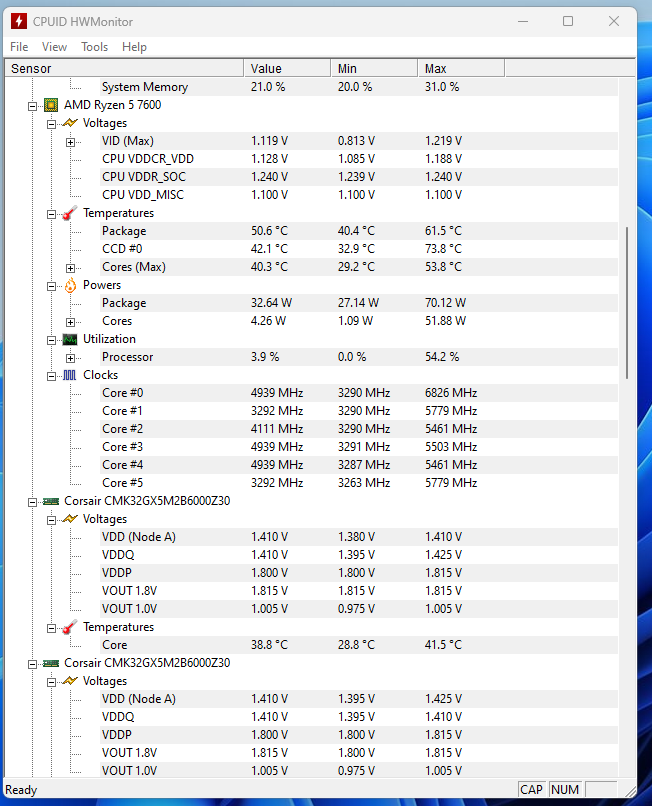
Task: Click the thermometer icon for CPU Temperatures
Action: click(69, 213)
